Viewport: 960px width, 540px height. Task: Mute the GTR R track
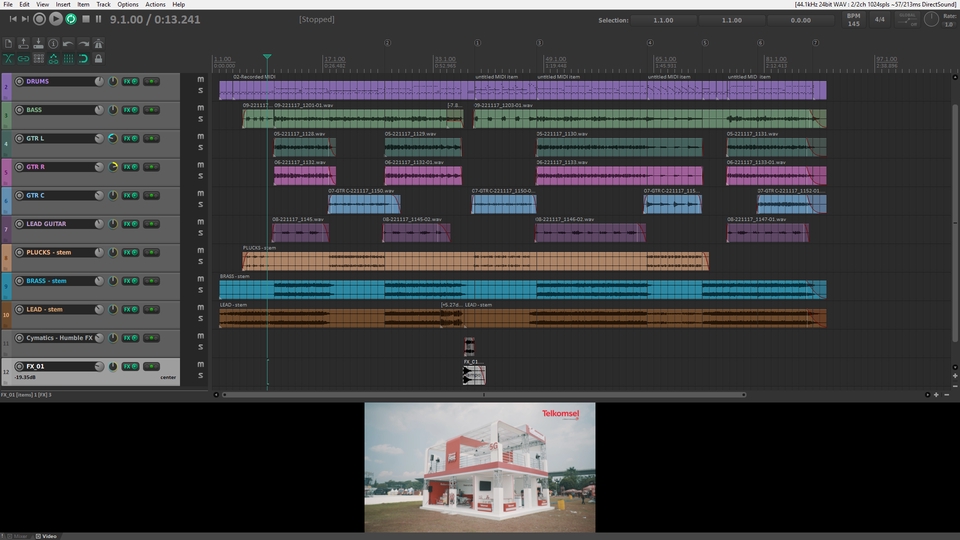point(200,165)
